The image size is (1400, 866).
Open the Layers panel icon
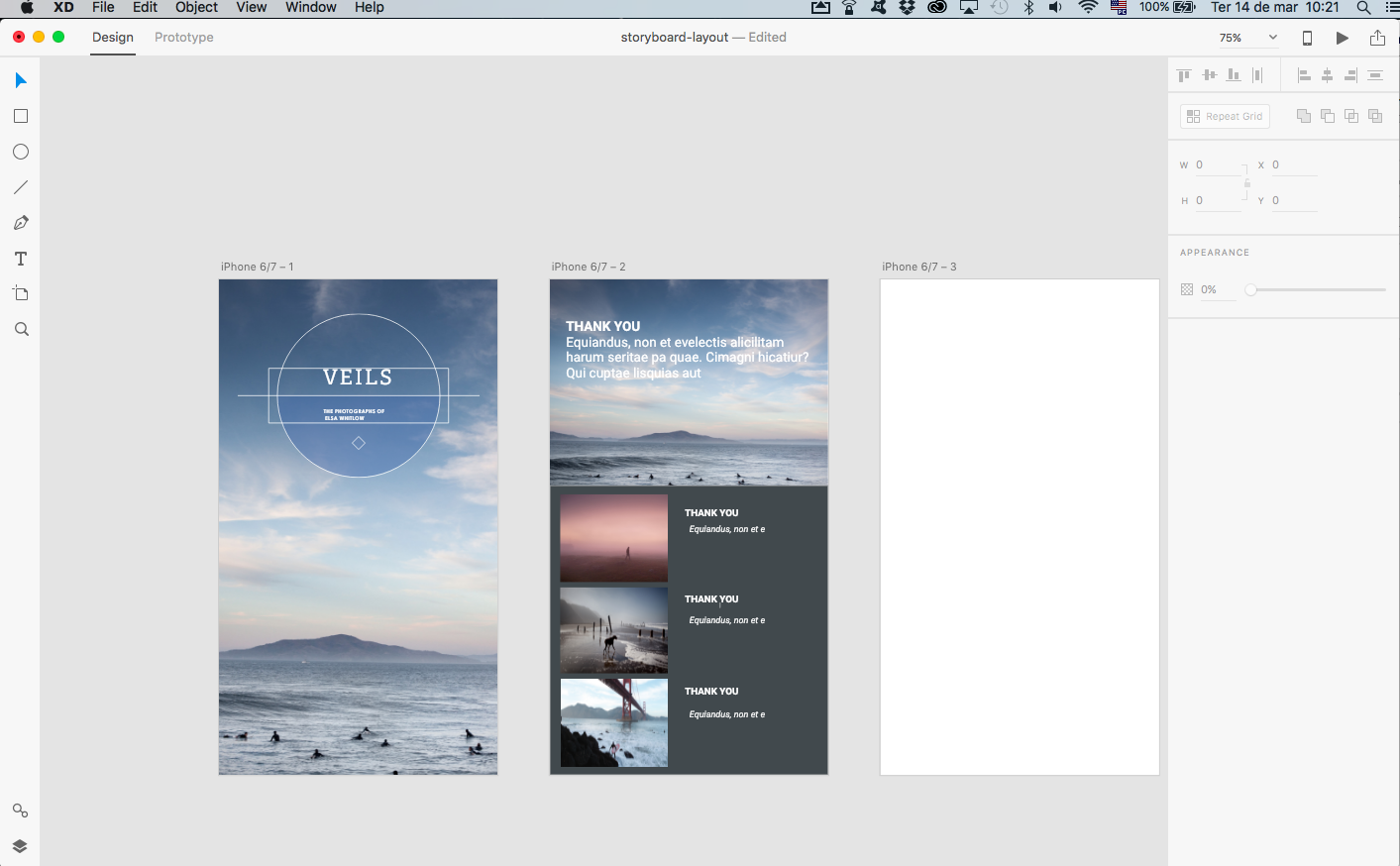pyautogui.click(x=20, y=846)
